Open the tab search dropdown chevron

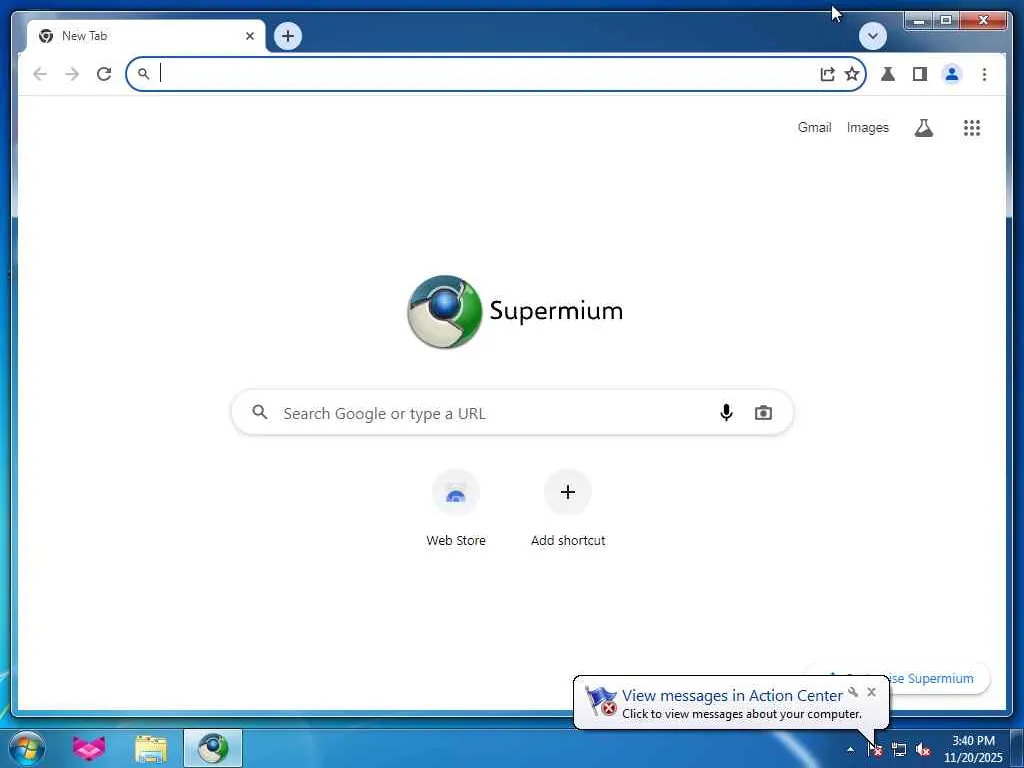(x=872, y=36)
